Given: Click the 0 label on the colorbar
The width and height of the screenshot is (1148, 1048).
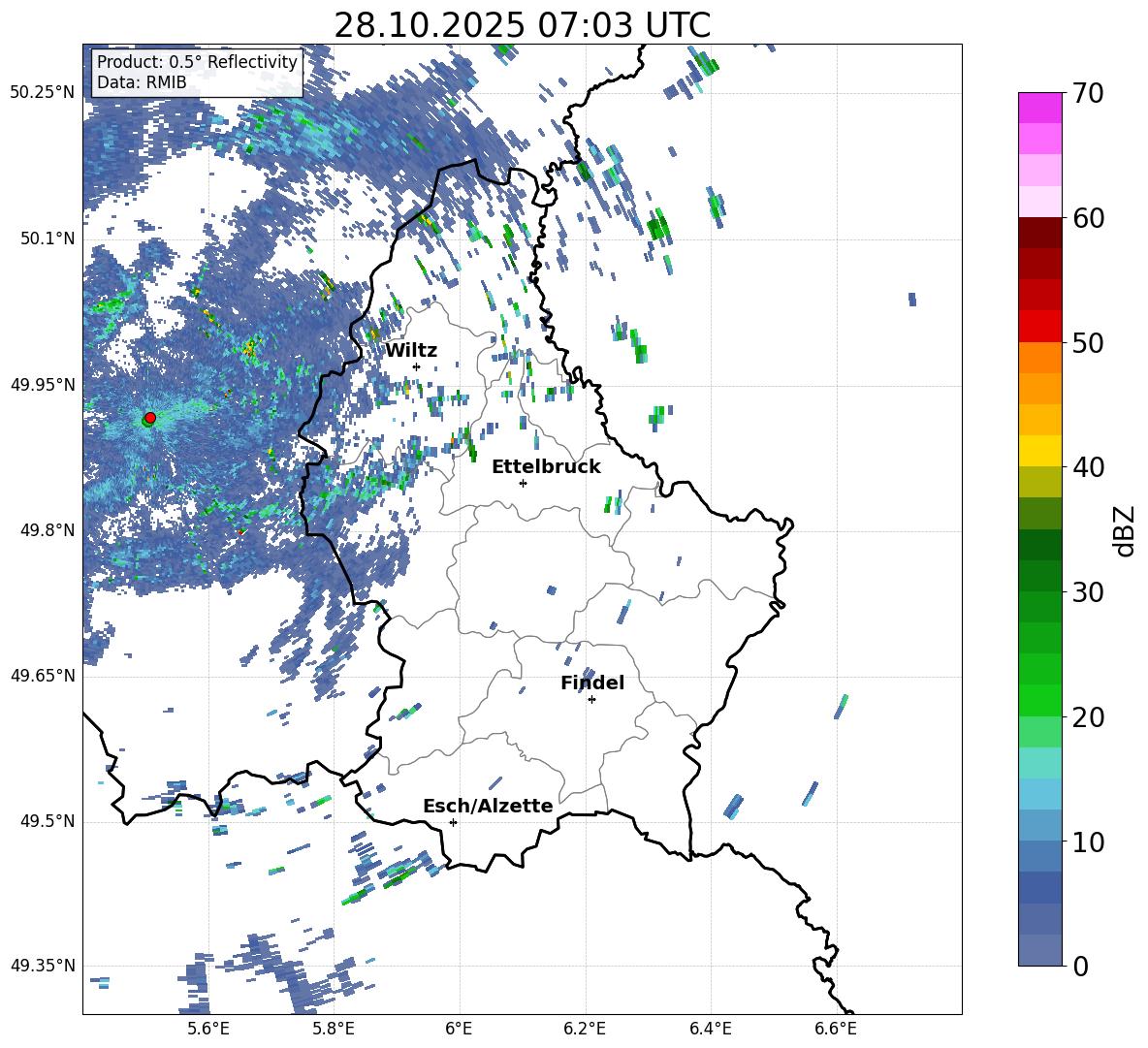Looking at the screenshot, I should [x=1079, y=967].
